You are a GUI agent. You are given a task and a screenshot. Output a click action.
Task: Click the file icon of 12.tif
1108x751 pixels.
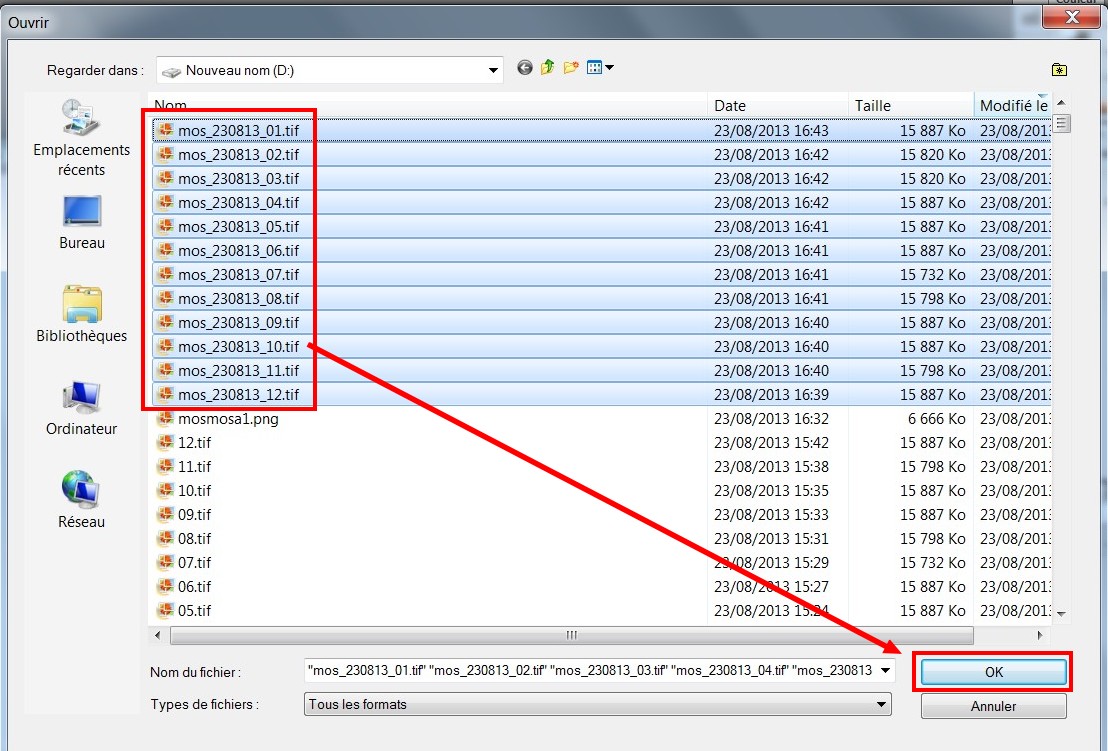[x=165, y=442]
